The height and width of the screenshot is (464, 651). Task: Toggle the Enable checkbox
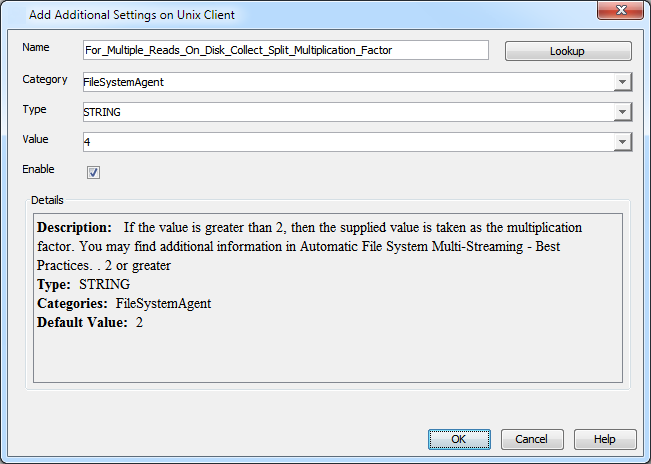93,172
